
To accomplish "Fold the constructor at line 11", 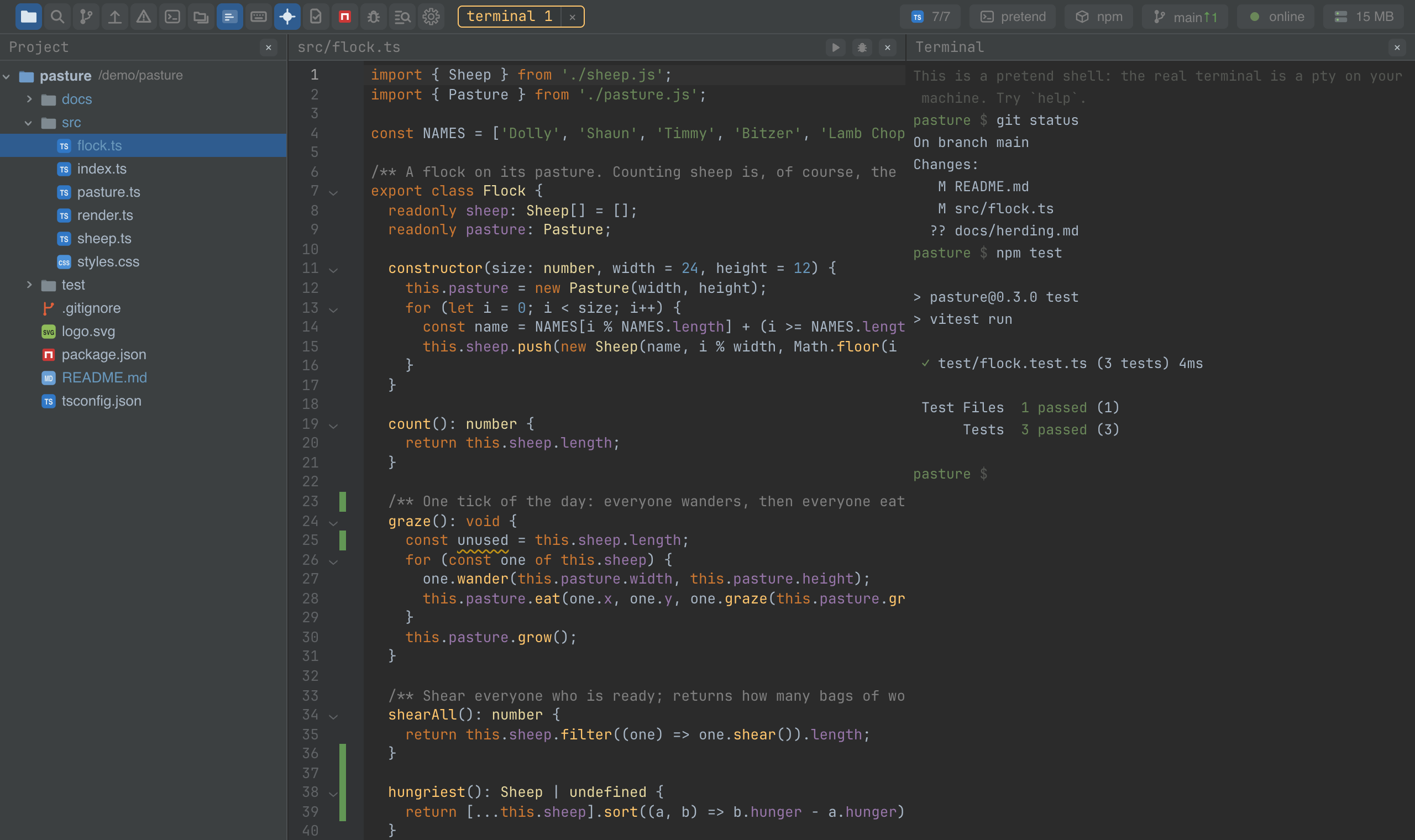I will 333,270.
